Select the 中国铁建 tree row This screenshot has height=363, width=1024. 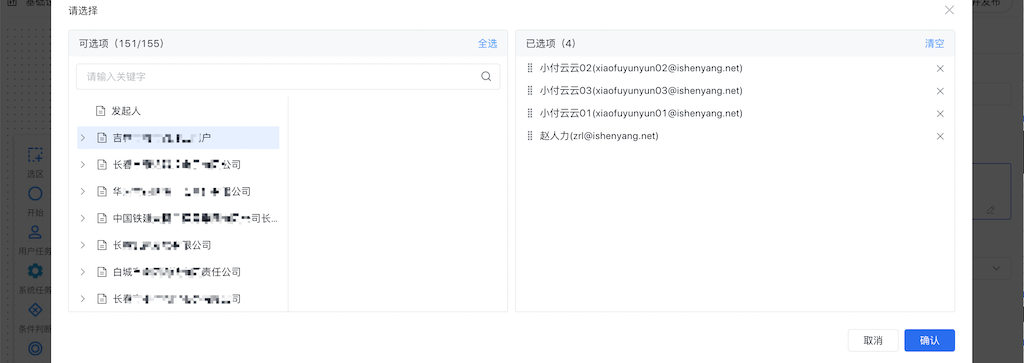click(x=178, y=218)
